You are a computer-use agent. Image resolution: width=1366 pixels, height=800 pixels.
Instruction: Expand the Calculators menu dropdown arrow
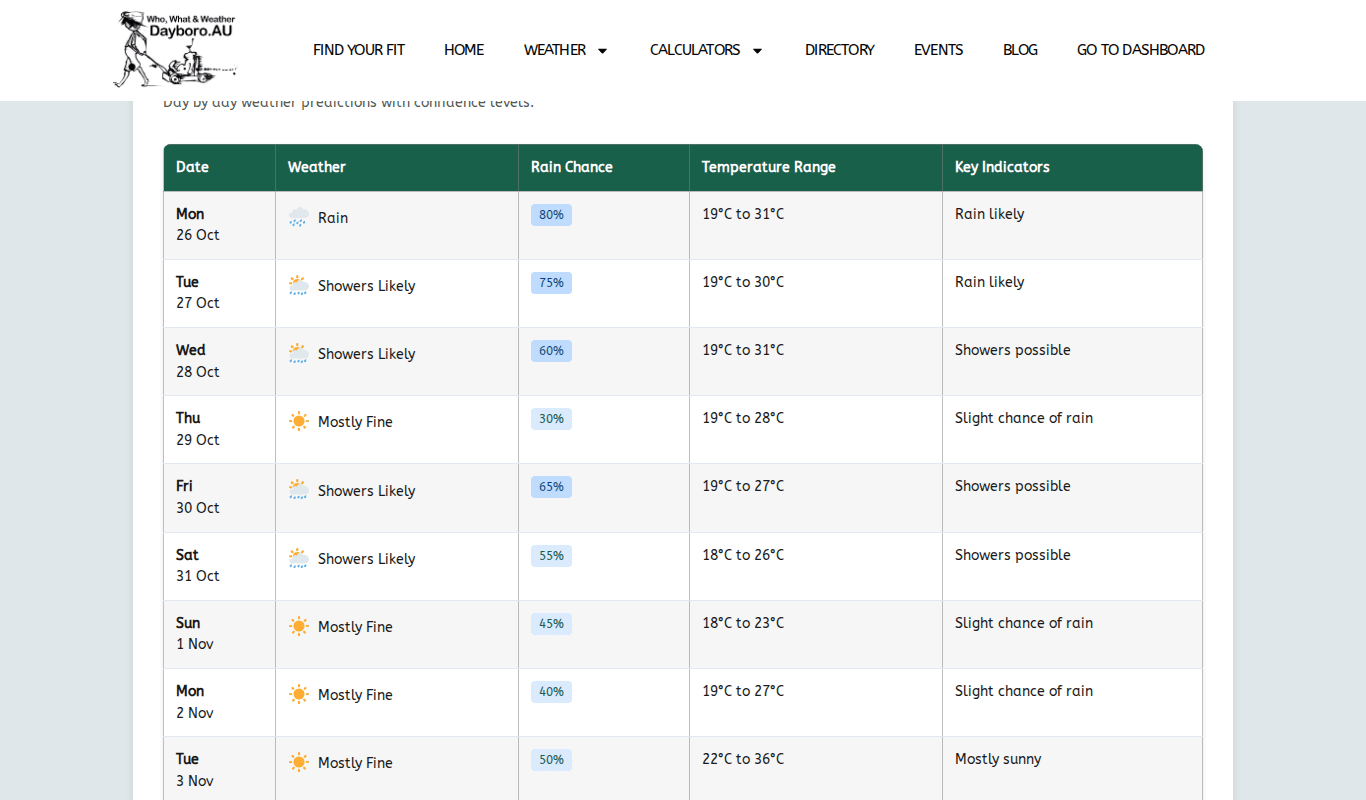point(757,50)
